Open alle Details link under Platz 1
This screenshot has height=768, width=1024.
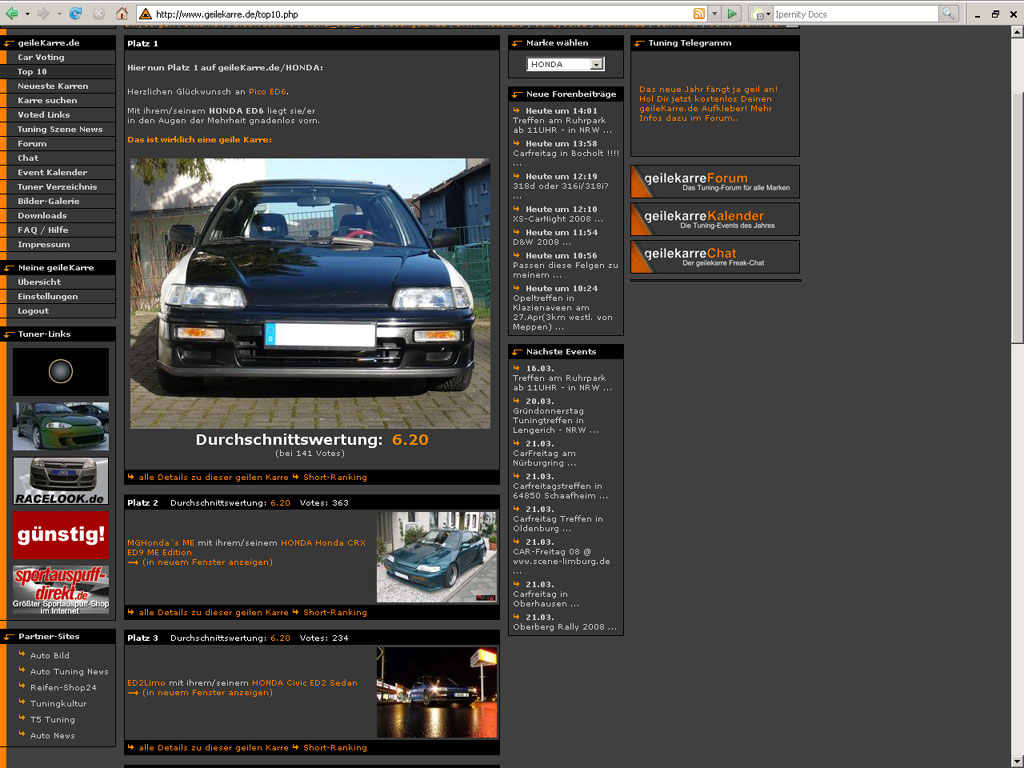point(213,477)
